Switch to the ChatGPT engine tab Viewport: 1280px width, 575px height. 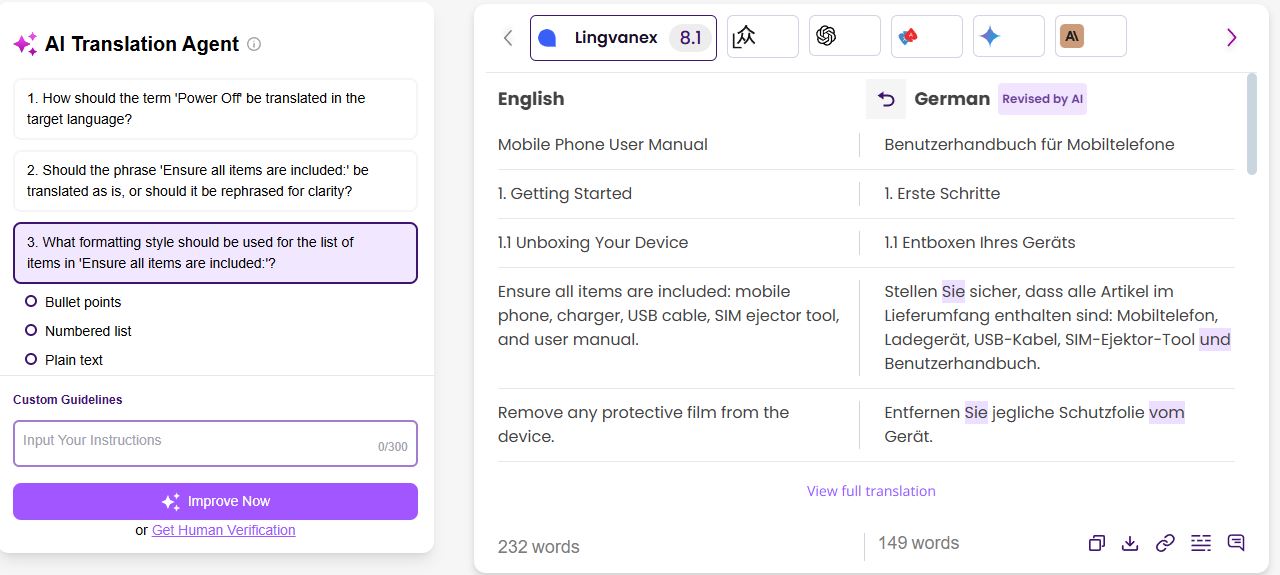click(x=844, y=37)
